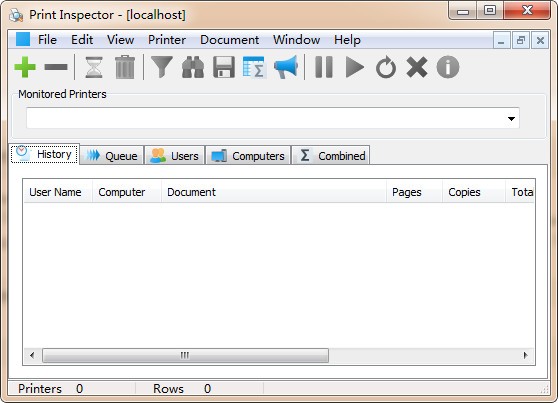Select the History tab
Image resolution: width=558 pixels, height=403 pixels.
pyautogui.click(x=44, y=154)
